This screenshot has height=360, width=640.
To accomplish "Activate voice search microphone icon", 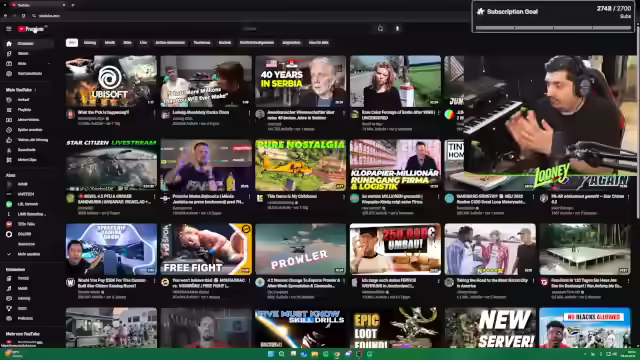I will [397, 29].
